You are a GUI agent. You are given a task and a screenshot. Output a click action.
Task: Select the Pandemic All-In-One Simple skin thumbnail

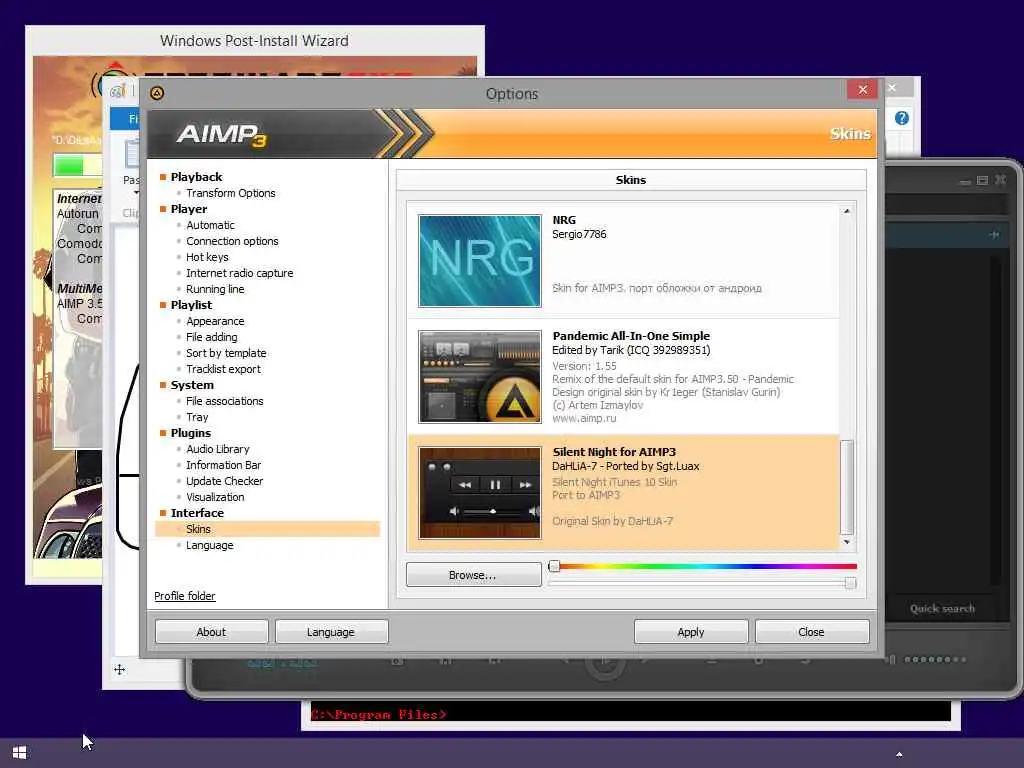click(480, 377)
